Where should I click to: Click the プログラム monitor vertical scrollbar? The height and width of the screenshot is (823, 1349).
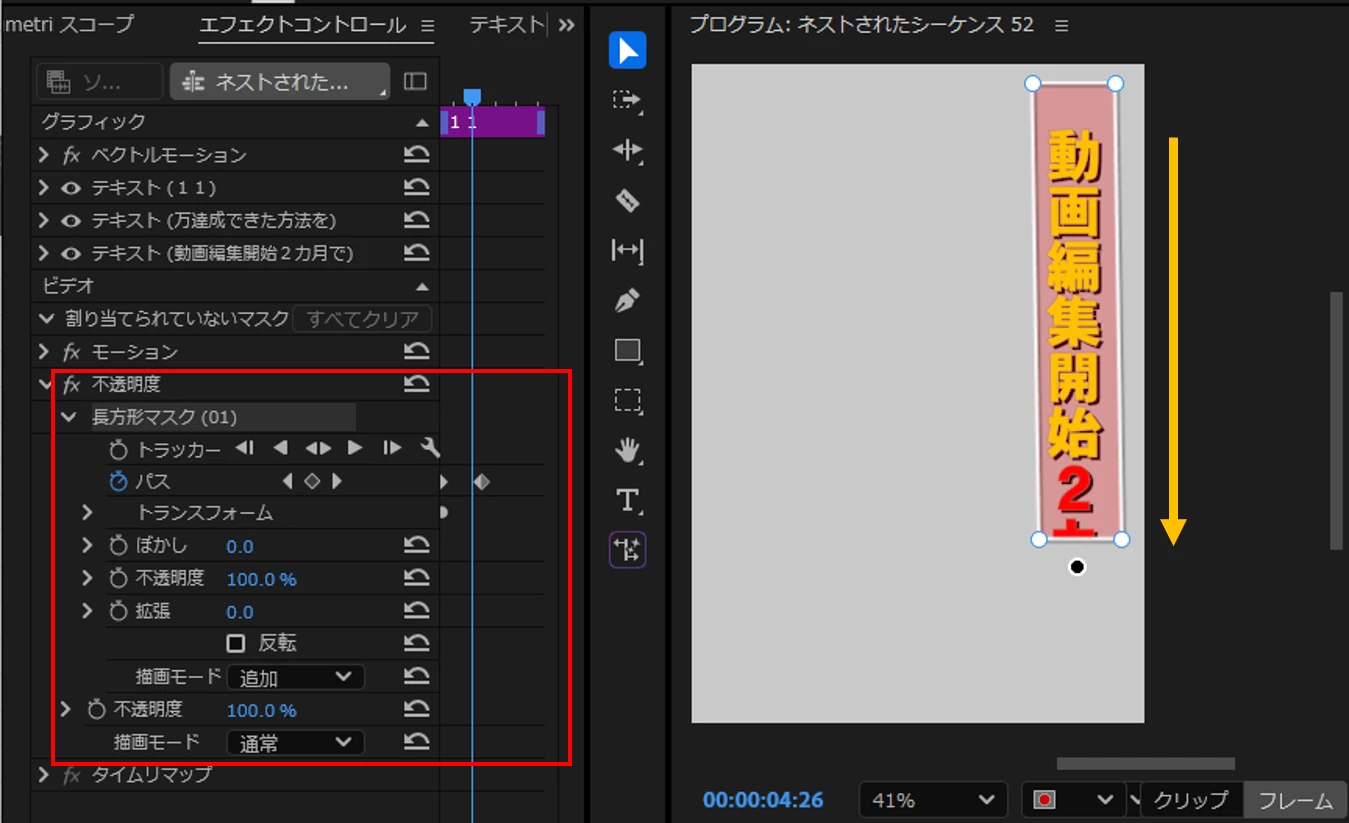(1337, 420)
